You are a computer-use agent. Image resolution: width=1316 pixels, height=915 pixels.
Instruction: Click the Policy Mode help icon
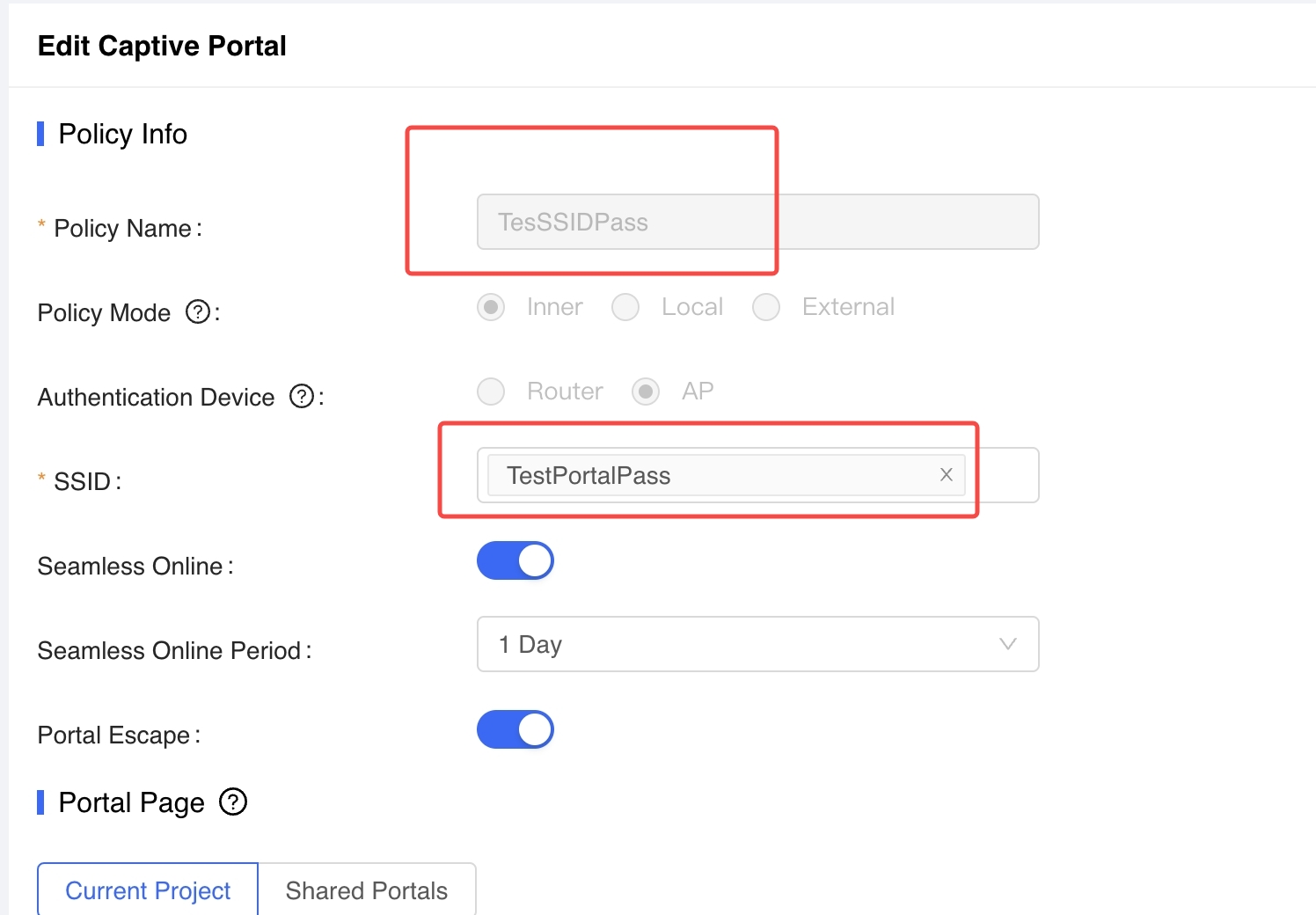(198, 312)
